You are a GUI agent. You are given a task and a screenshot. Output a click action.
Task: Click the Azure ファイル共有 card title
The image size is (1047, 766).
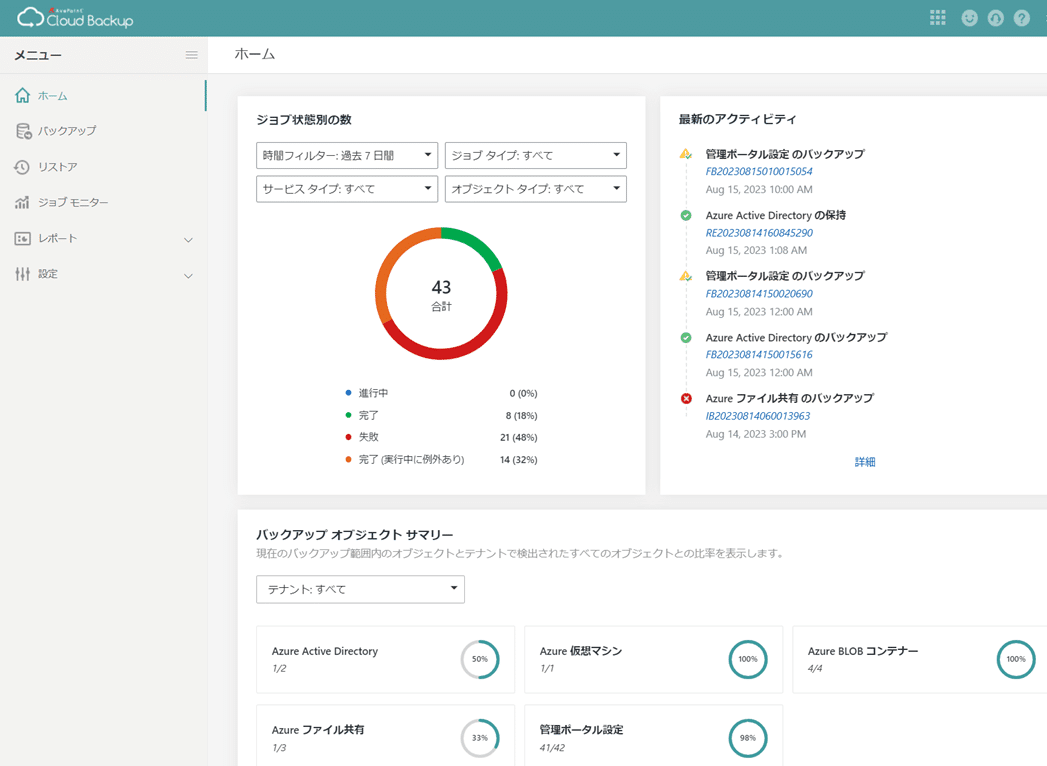[318, 730]
